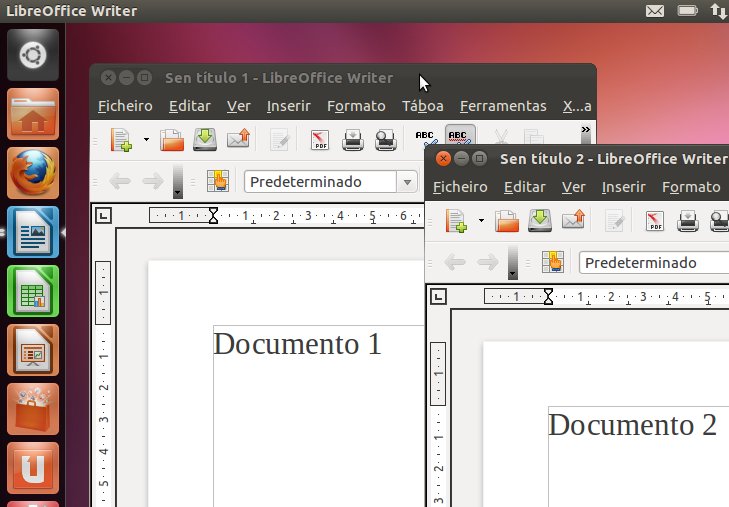Open the toolbar options arrow beside the navigation arrows in Sen título 1

tap(178, 182)
